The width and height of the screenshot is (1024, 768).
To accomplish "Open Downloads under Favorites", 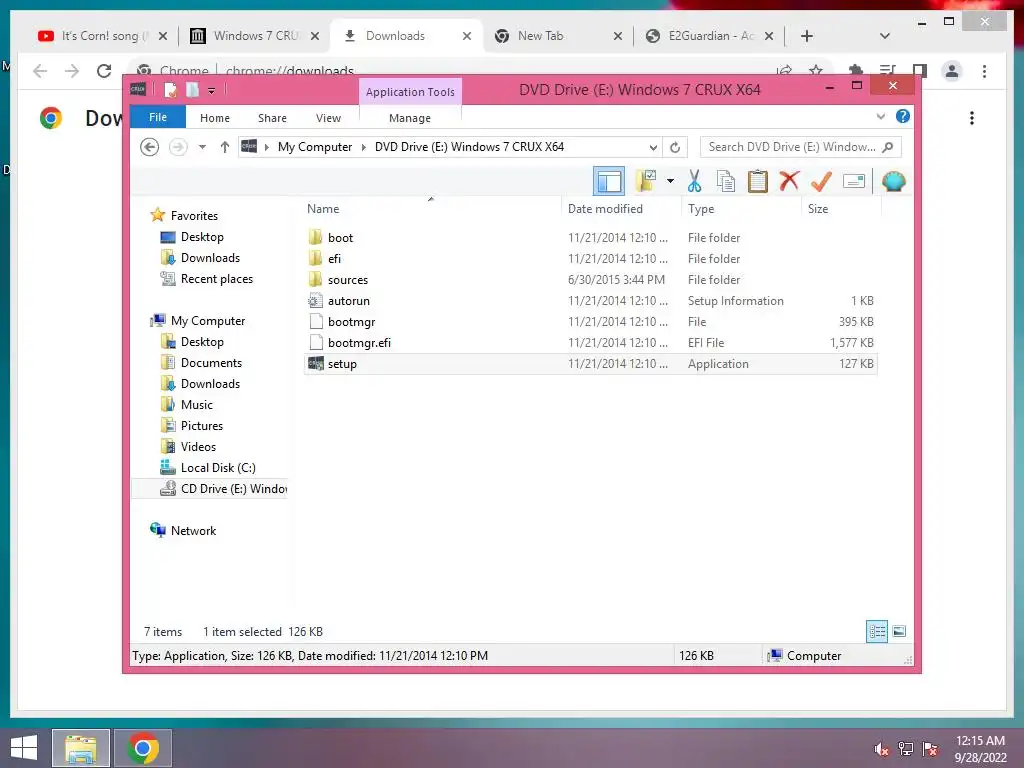I will point(210,258).
